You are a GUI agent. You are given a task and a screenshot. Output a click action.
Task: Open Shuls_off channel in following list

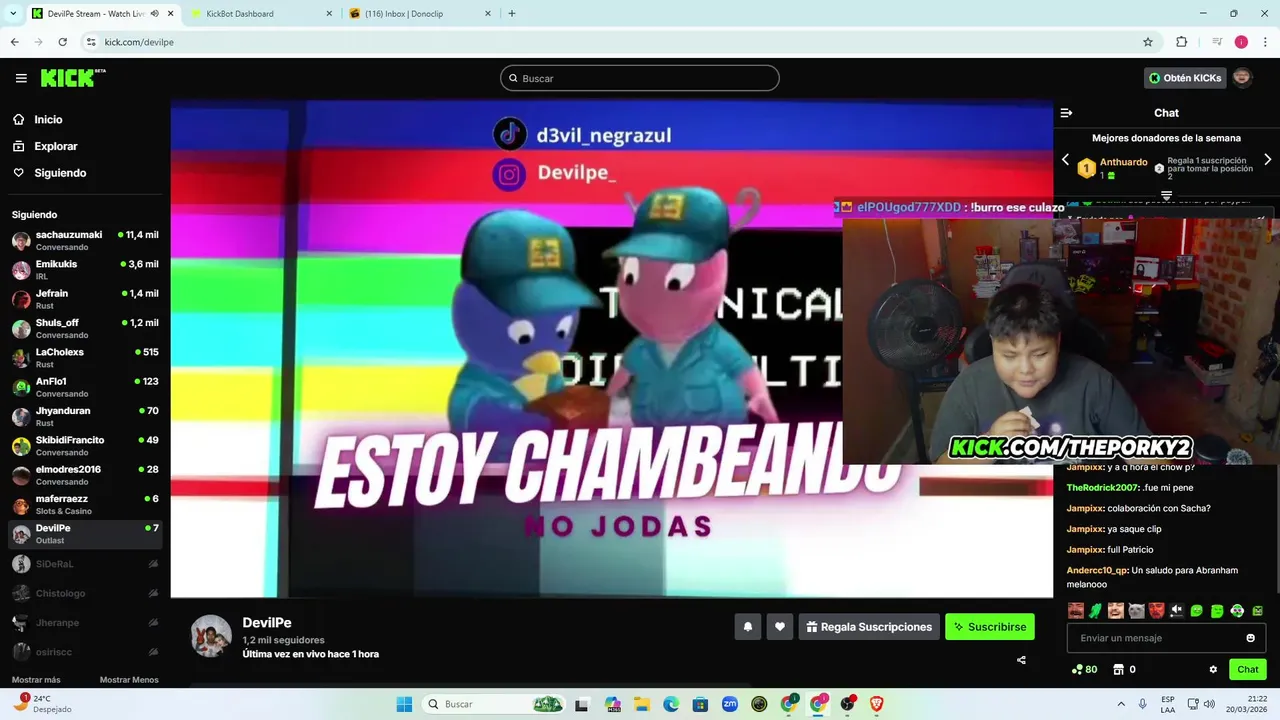click(x=85, y=328)
